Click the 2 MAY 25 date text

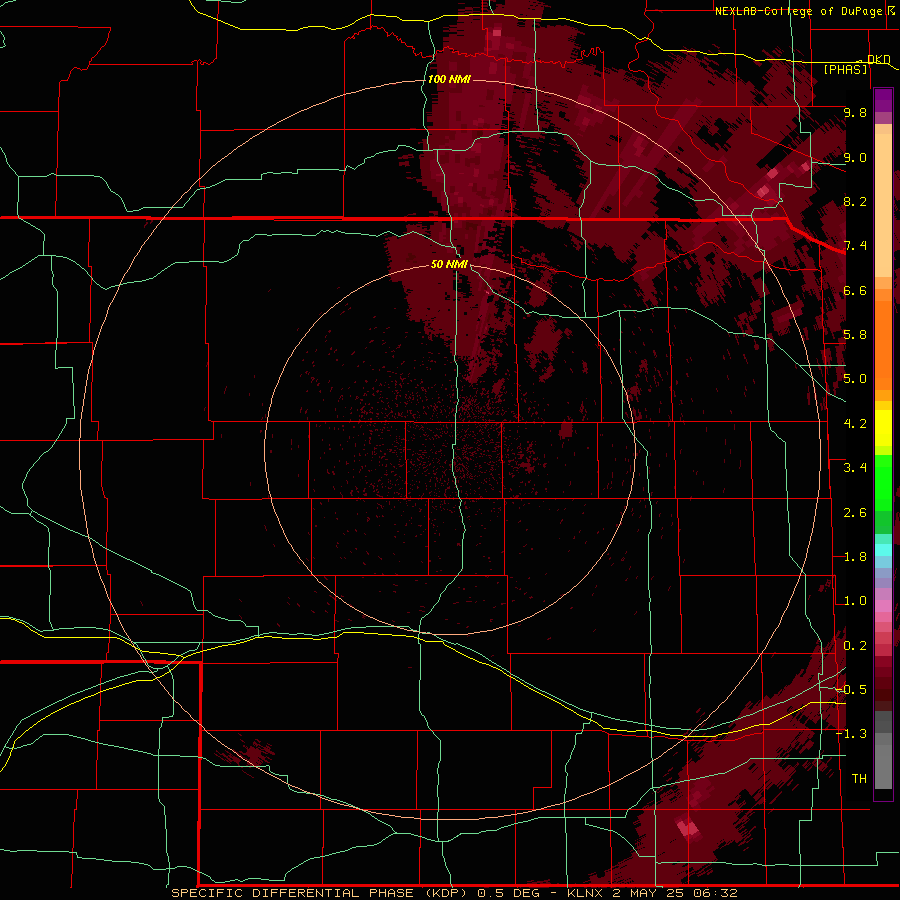[650, 893]
